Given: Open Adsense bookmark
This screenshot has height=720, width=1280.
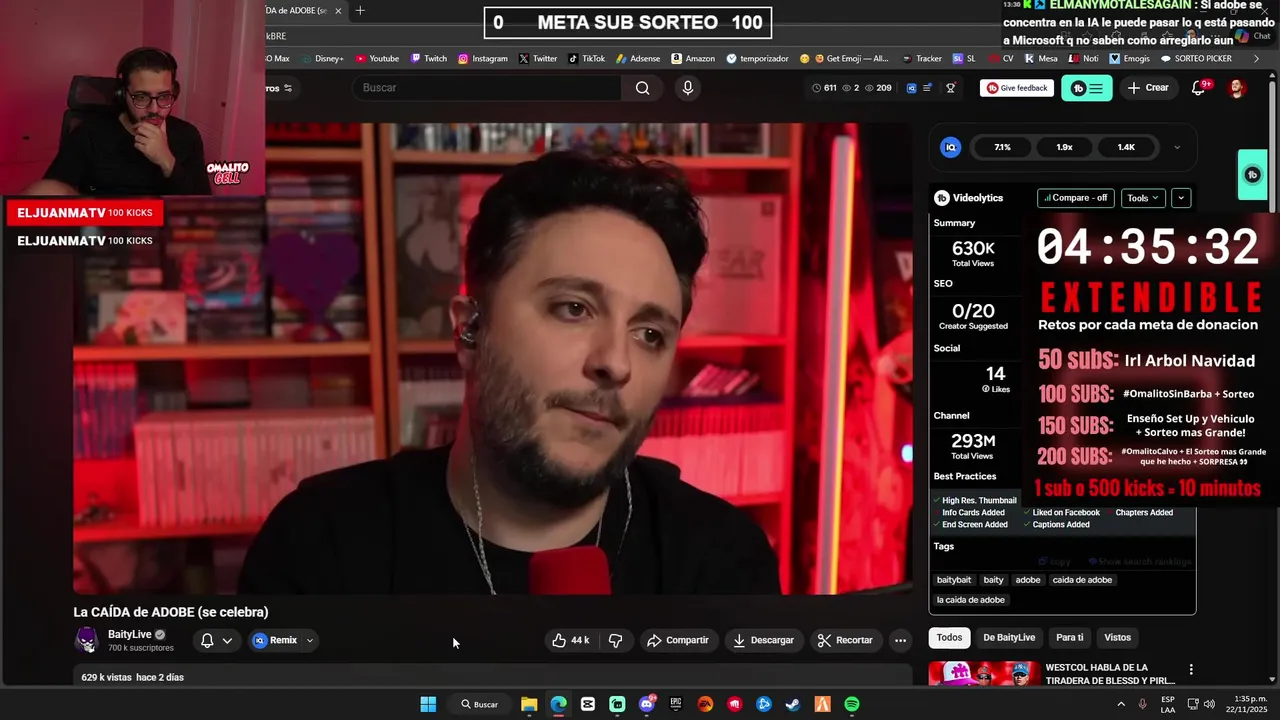Looking at the screenshot, I should pyautogui.click(x=638, y=59).
